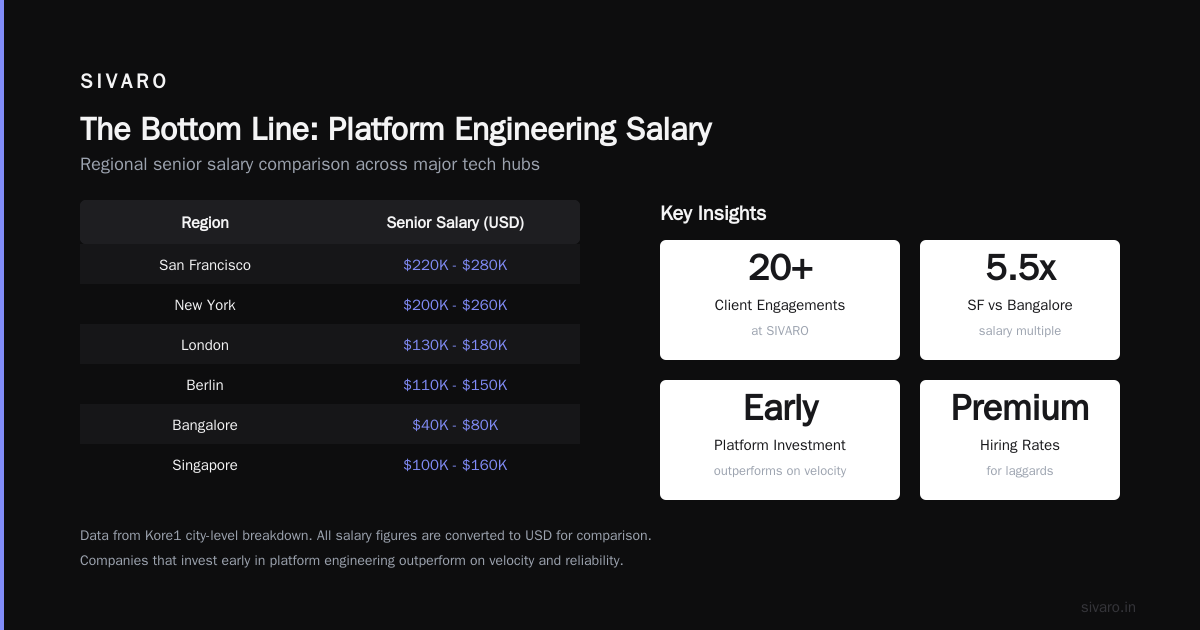Image resolution: width=1200 pixels, height=630 pixels.
Task: Click the Bangalore row label
Action: (x=205, y=425)
